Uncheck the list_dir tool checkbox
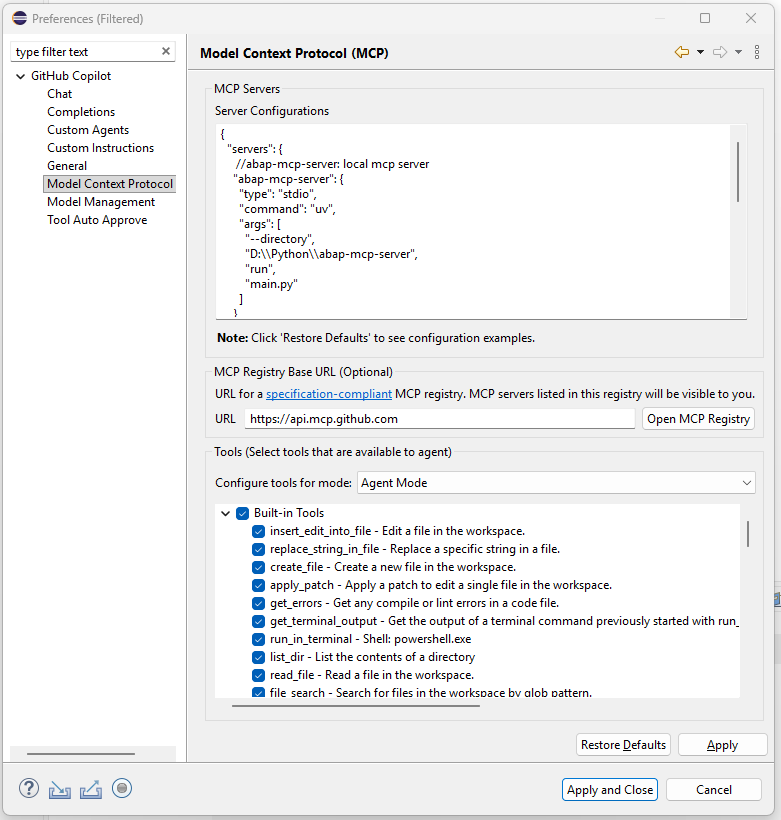 point(258,657)
